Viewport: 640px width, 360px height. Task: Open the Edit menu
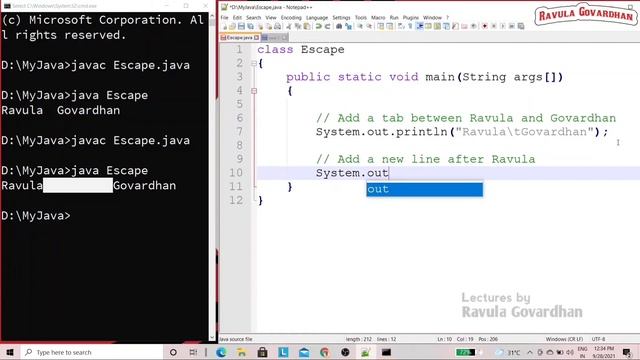237,18
